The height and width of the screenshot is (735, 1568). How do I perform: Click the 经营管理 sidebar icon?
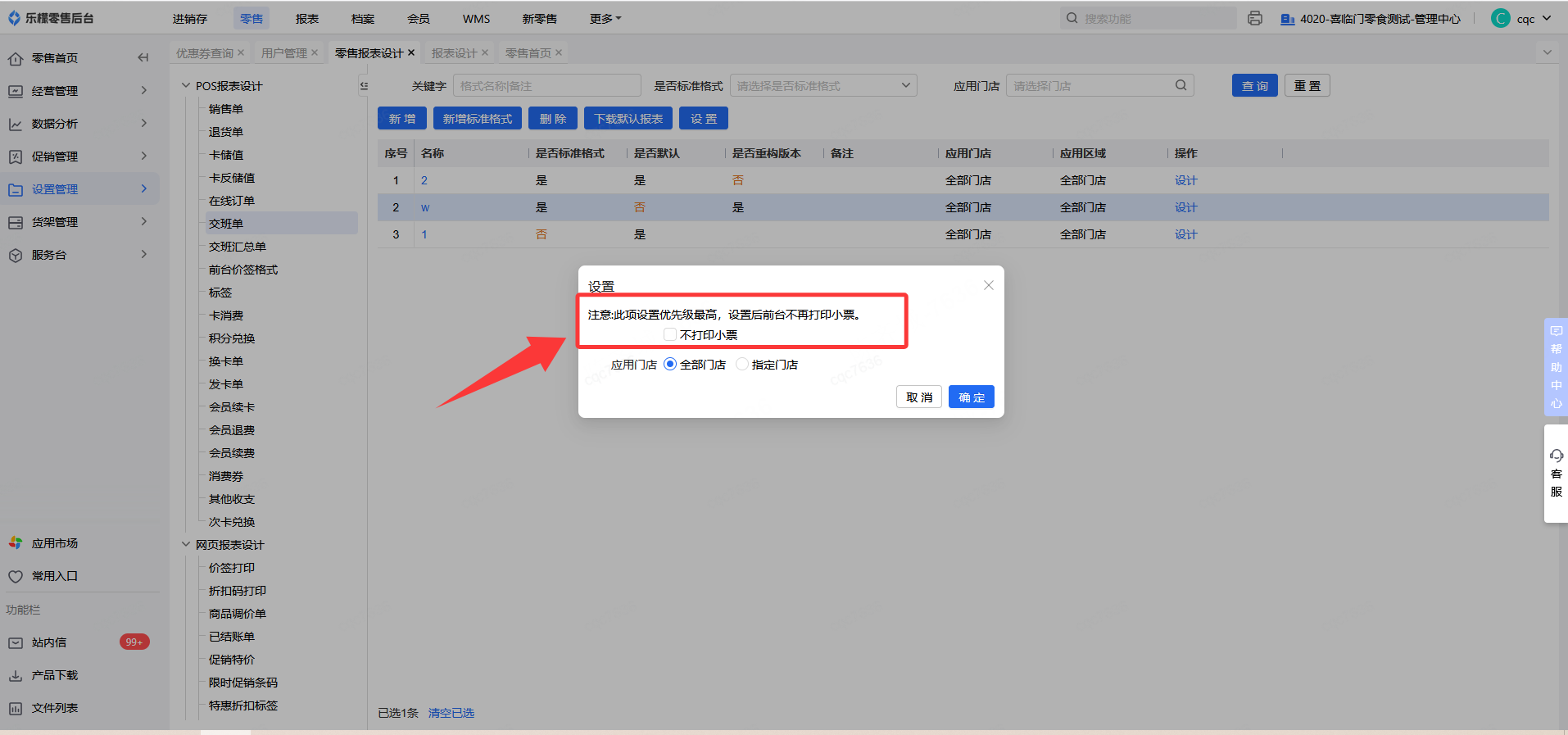(x=16, y=91)
